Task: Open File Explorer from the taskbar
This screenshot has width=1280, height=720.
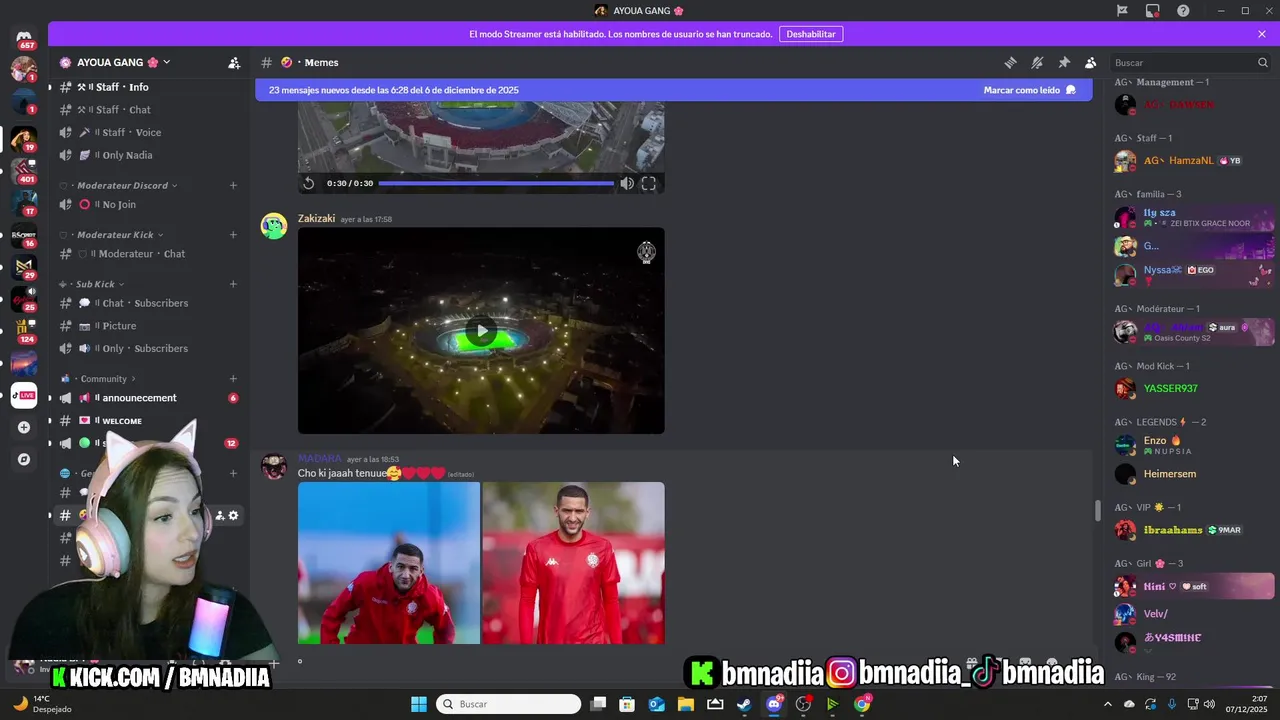Action: [686, 704]
